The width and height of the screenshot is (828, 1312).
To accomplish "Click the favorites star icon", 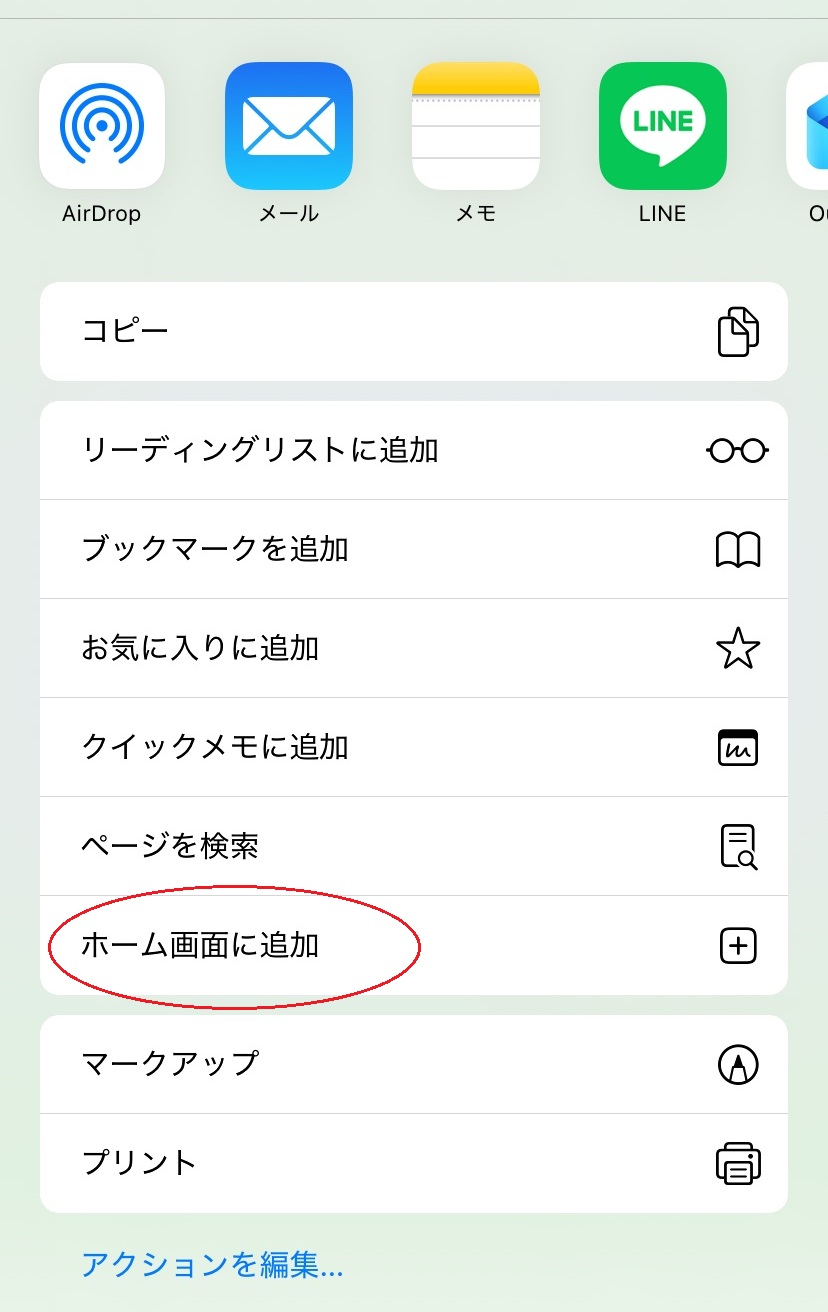I will click(x=738, y=649).
